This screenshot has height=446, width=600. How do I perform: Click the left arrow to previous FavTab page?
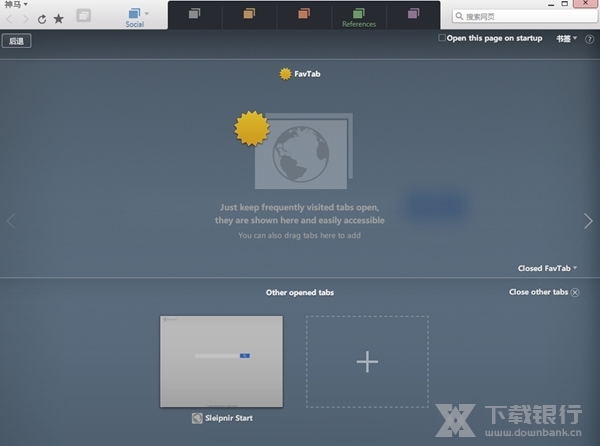click(11, 221)
